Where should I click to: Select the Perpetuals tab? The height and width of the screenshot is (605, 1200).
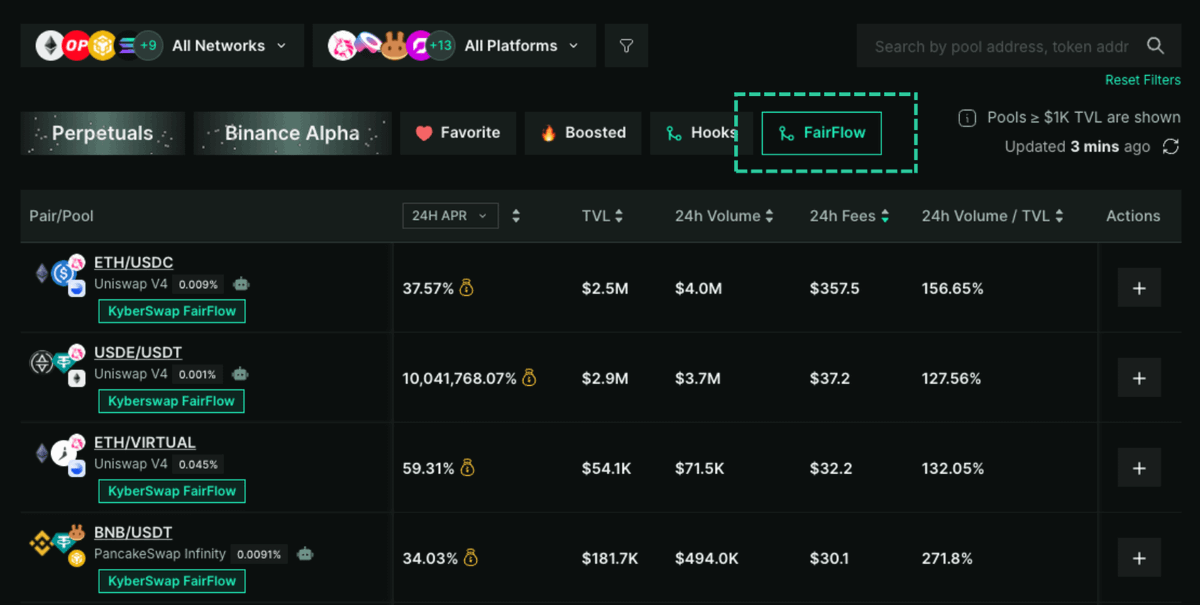(103, 133)
